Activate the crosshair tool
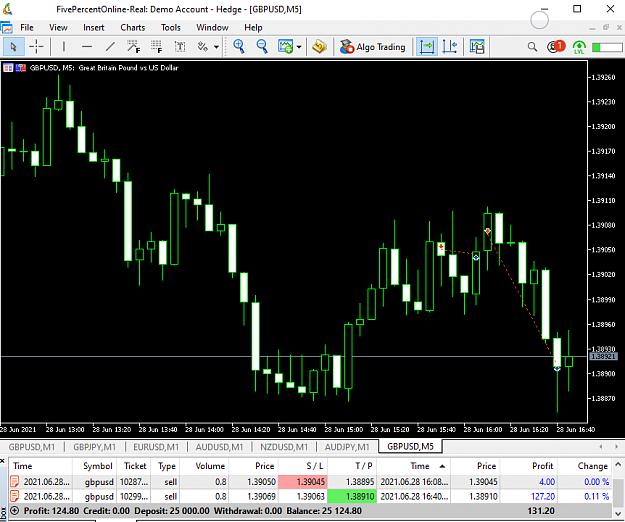This screenshot has width=625, height=522. pos(36,47)
